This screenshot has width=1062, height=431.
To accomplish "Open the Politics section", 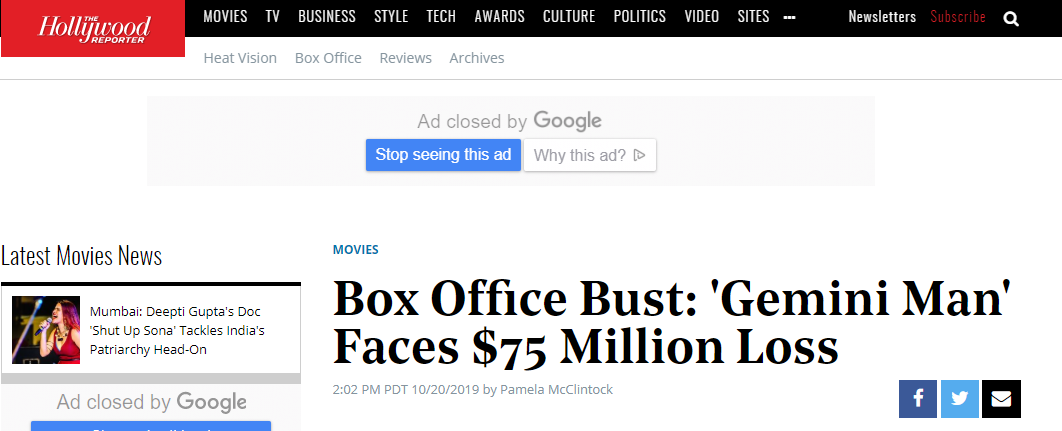I will (640, 16).
